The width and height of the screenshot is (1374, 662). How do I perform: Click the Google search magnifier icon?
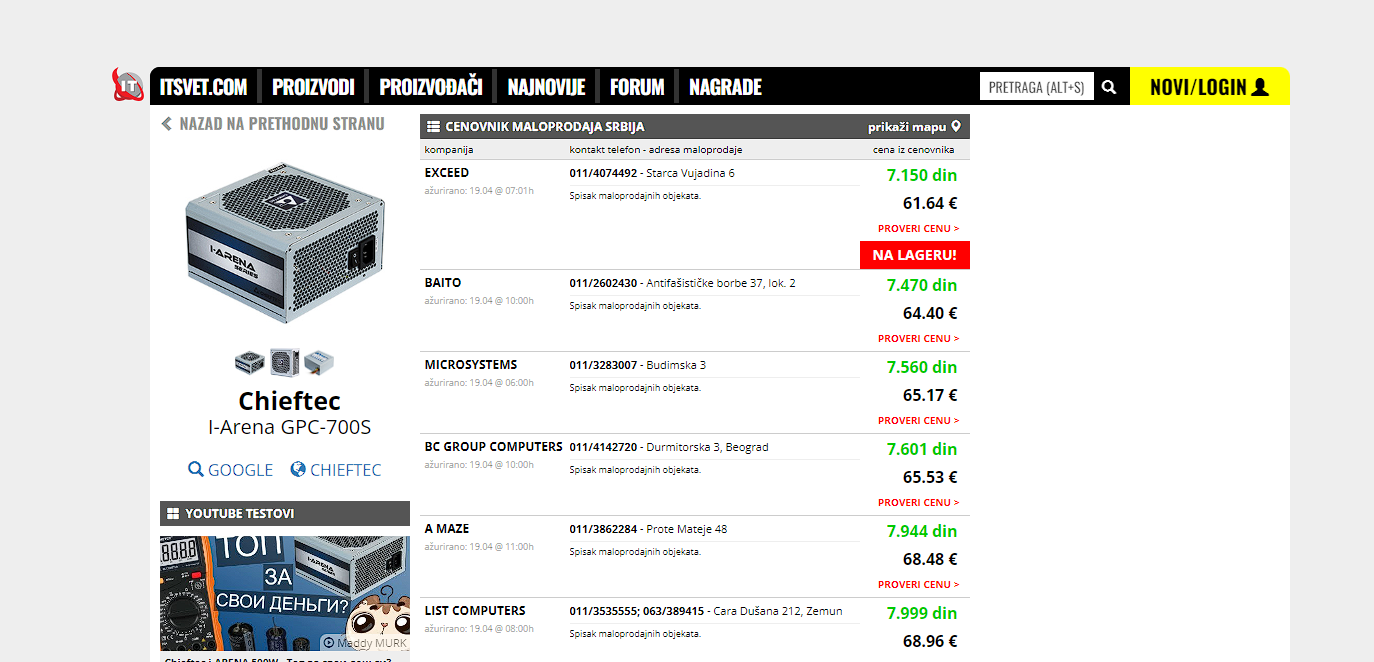coord(196,469)
